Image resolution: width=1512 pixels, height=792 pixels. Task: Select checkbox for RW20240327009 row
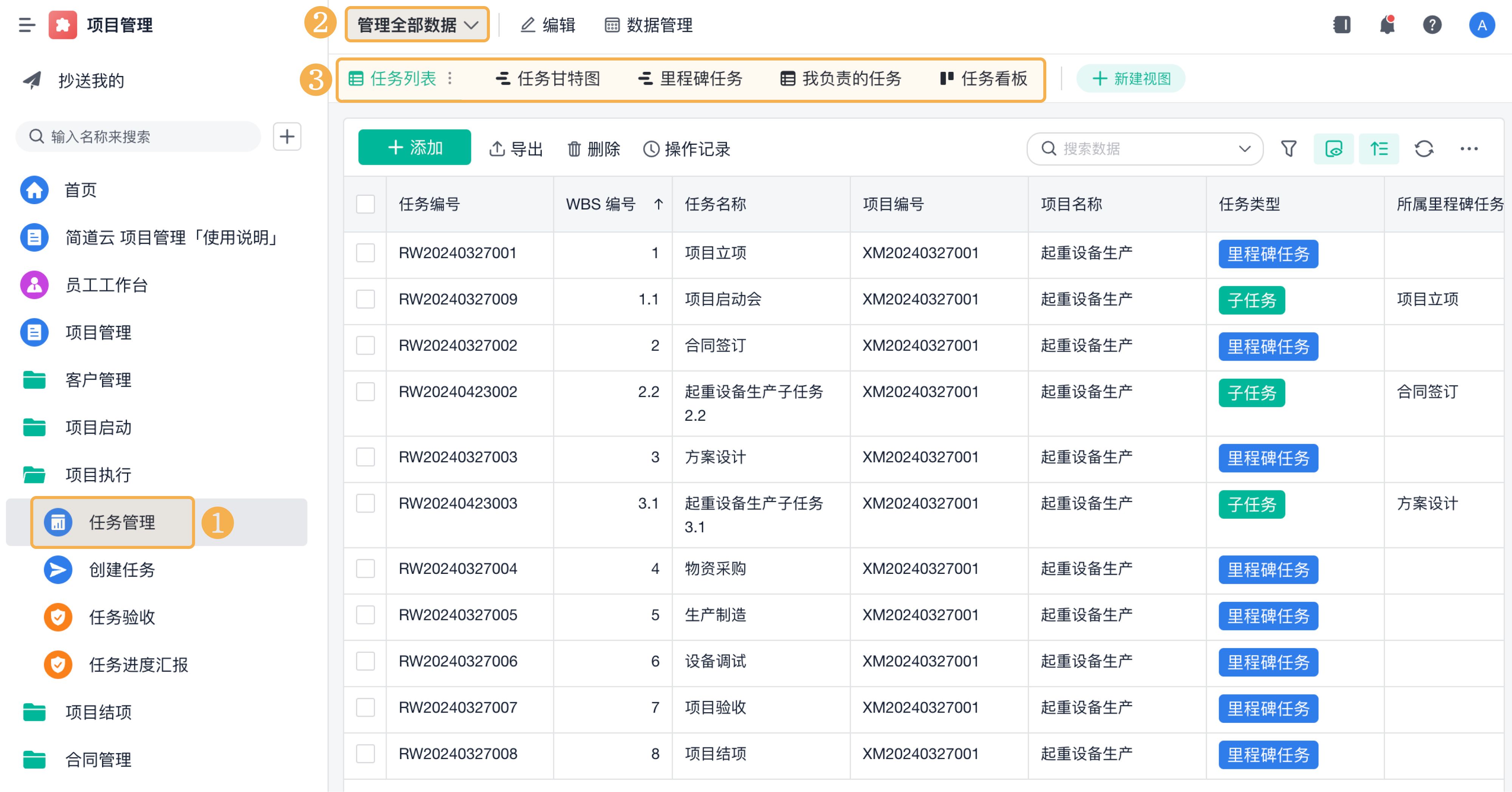coord(365,299)
